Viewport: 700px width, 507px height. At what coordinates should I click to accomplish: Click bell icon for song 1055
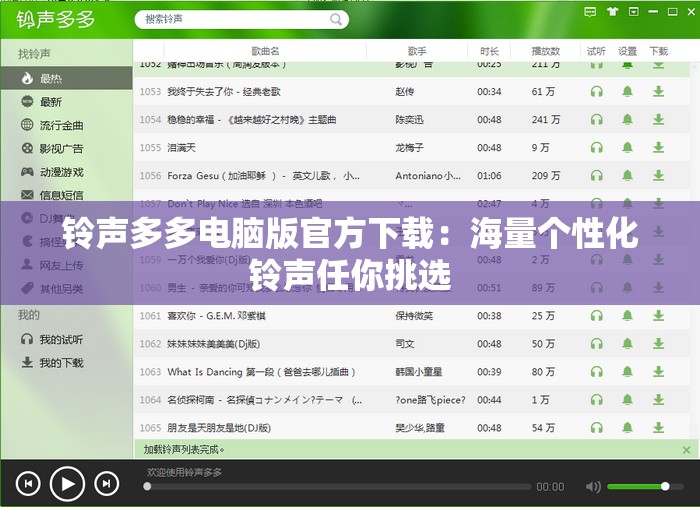627,148
